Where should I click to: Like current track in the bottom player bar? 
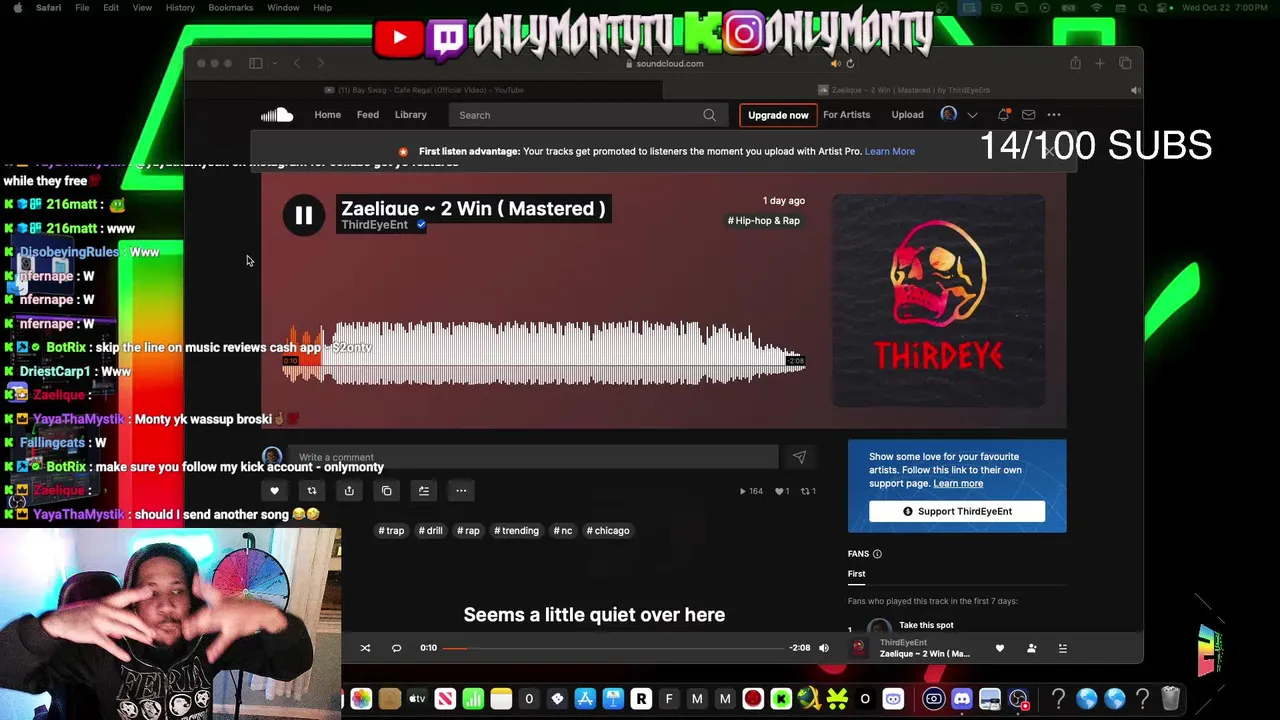(x=999, y=648)
